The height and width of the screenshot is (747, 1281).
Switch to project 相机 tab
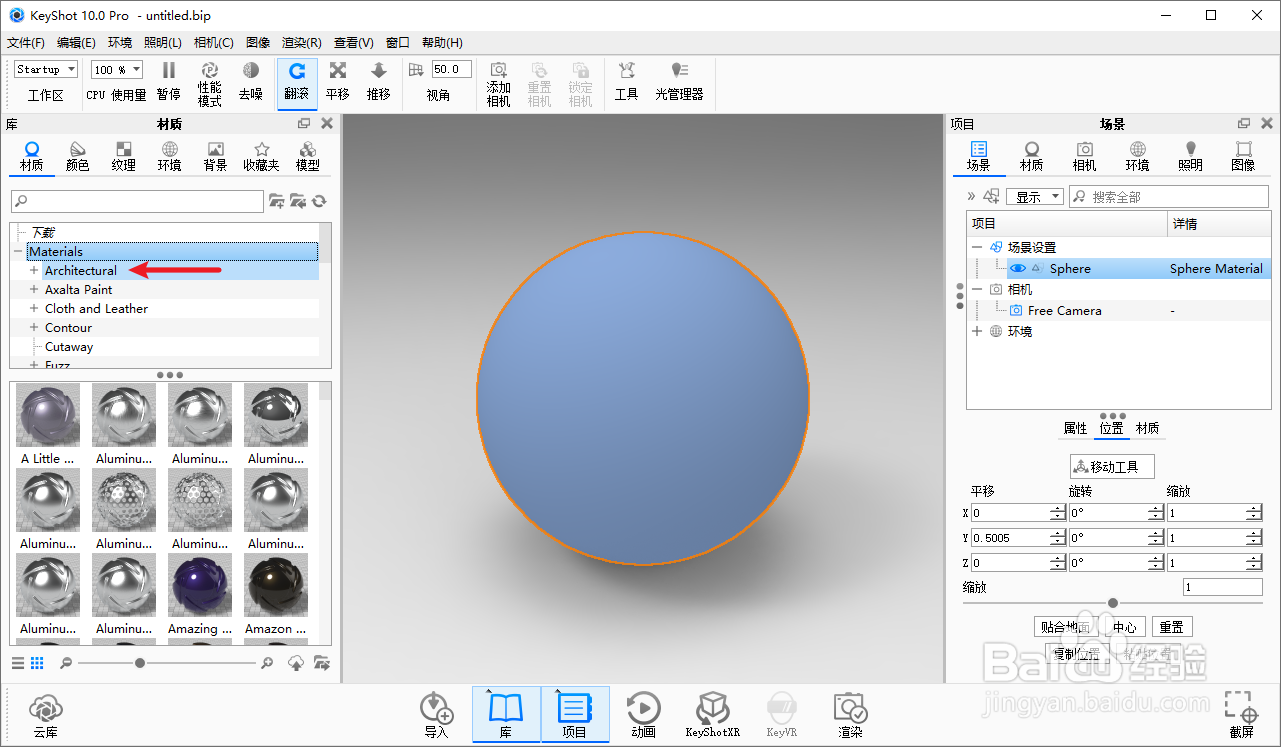pos(1084,157)
